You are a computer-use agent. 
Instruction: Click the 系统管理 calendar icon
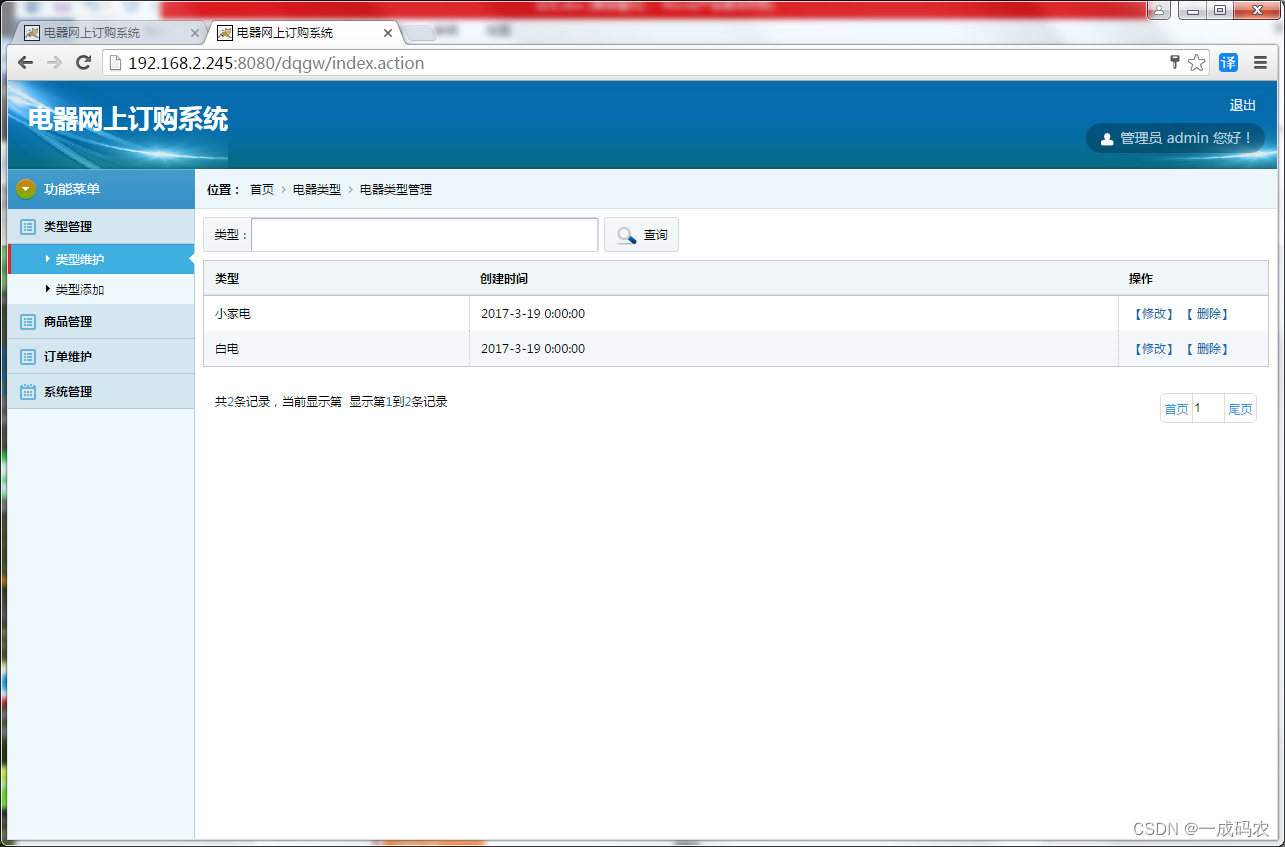pos(28,392)
